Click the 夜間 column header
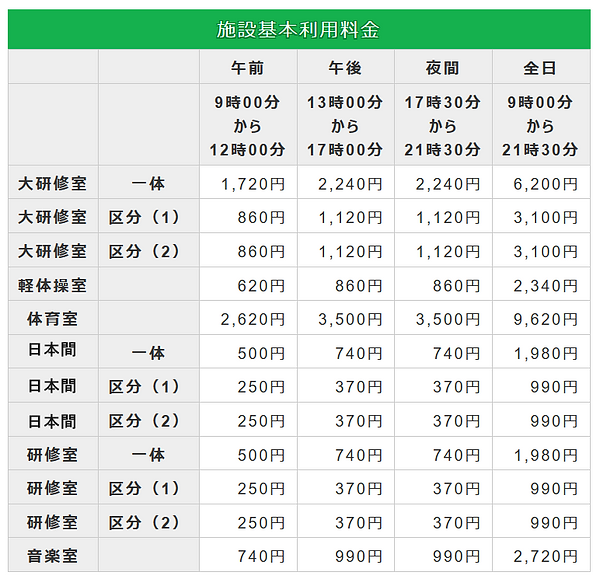The image size is (600, 579). 443,68
